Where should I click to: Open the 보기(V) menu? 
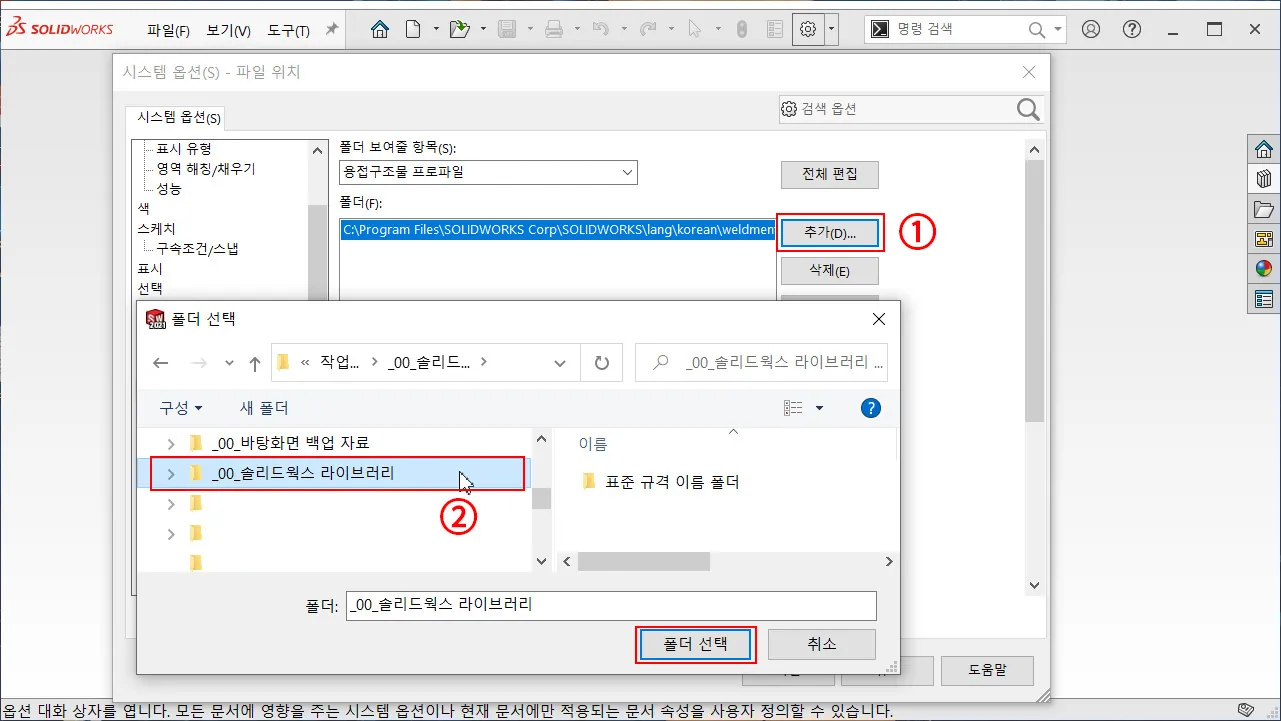tap(229, 30)
